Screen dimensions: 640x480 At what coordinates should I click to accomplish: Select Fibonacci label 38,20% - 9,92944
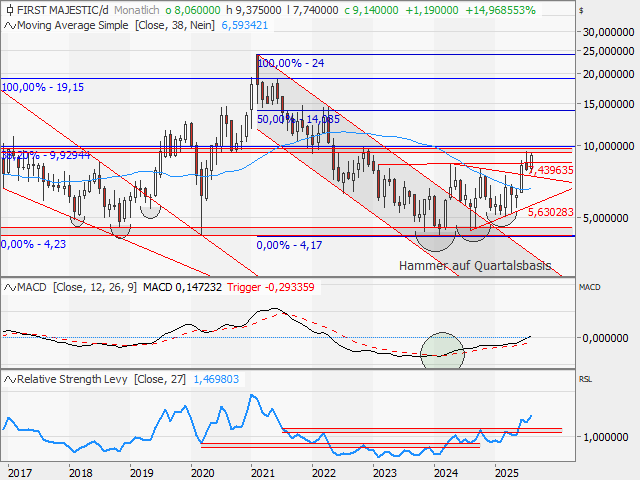(x=45, y=155)
